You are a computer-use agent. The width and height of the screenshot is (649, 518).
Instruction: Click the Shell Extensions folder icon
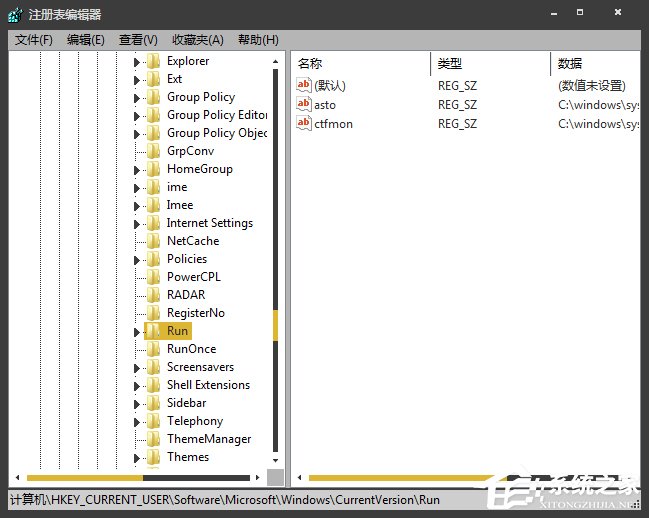coord(154,385)
